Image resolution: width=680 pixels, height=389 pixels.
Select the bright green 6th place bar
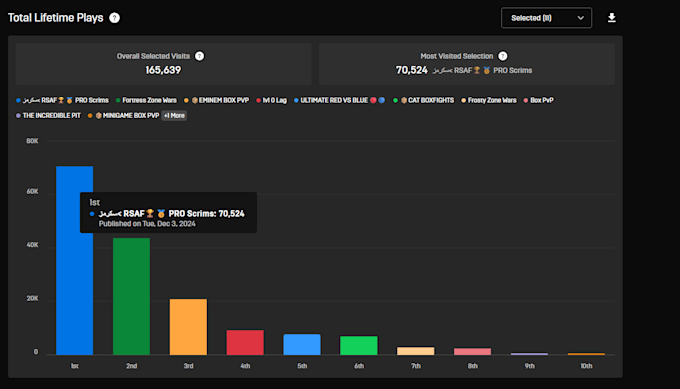click(359, 345)
